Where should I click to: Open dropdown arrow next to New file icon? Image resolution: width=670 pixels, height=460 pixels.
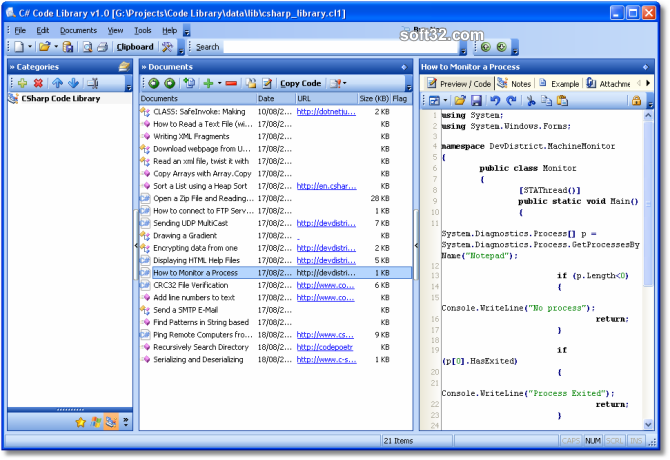[30, 47]
